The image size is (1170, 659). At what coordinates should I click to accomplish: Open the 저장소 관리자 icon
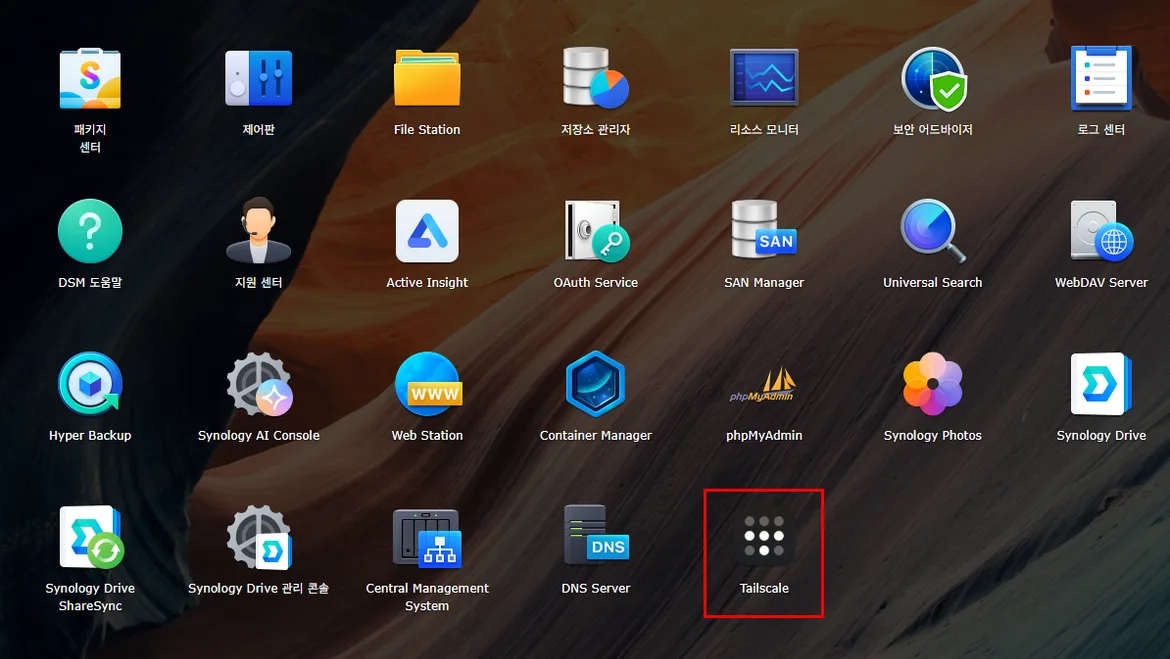pos(595,78)
